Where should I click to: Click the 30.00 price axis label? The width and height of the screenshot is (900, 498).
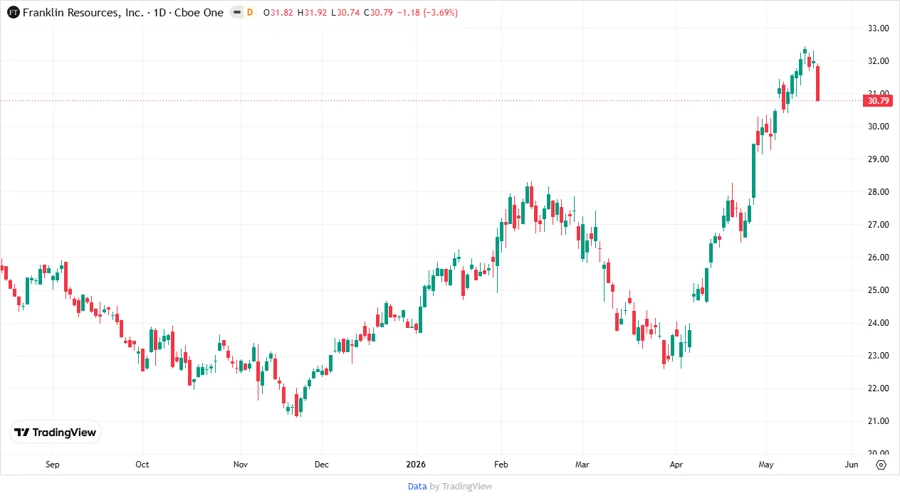click(878, 126)
